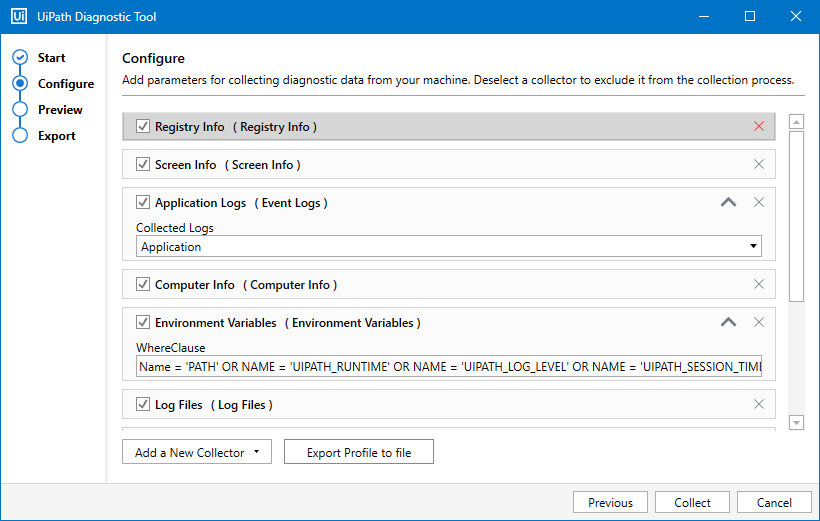Viewport: 820px width, 521px height.
Task: Disable the Screen Info collector checkbox
Action: click(143, 164)
